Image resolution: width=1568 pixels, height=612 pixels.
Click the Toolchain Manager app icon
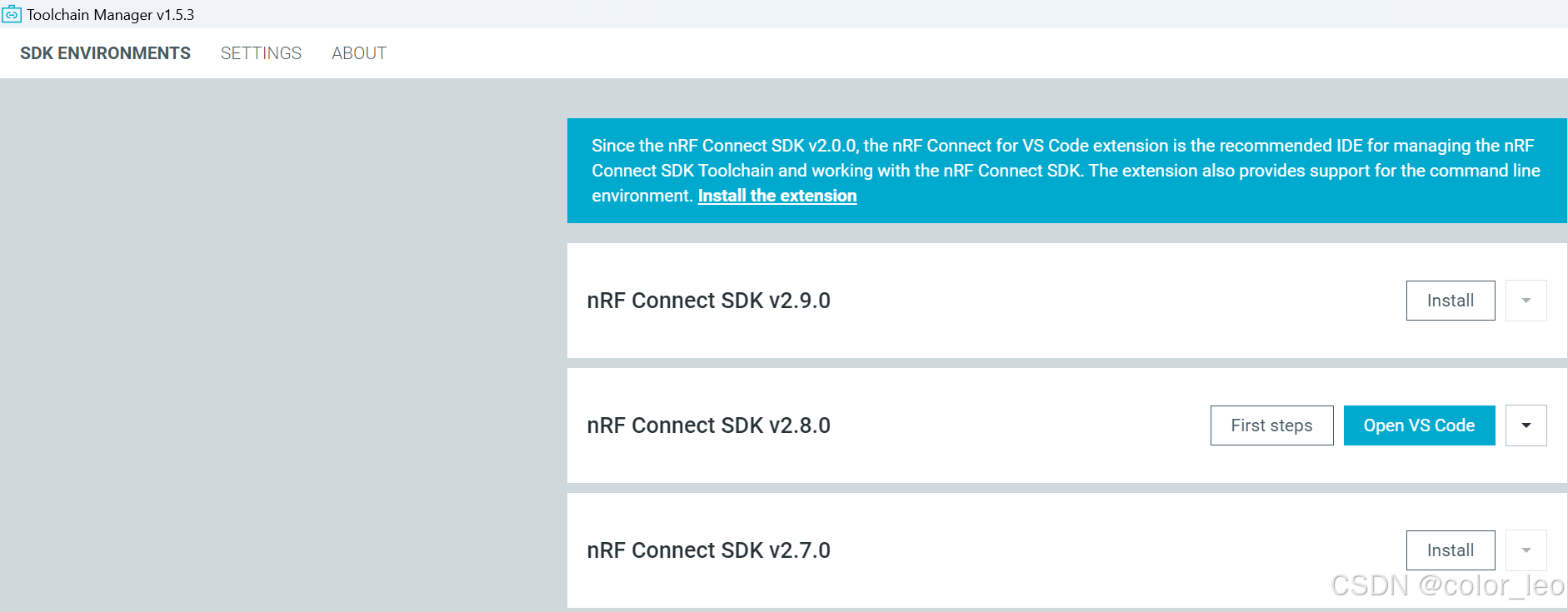(12, 13)
